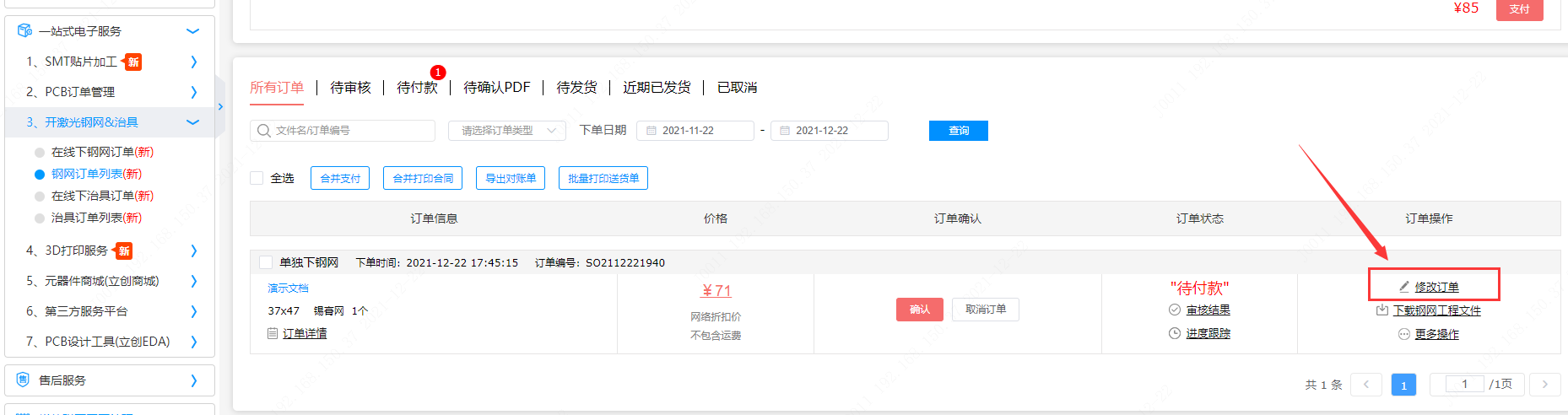
Task: Open the start date picker 2021-11-22
Action: [x=695, y=131]
